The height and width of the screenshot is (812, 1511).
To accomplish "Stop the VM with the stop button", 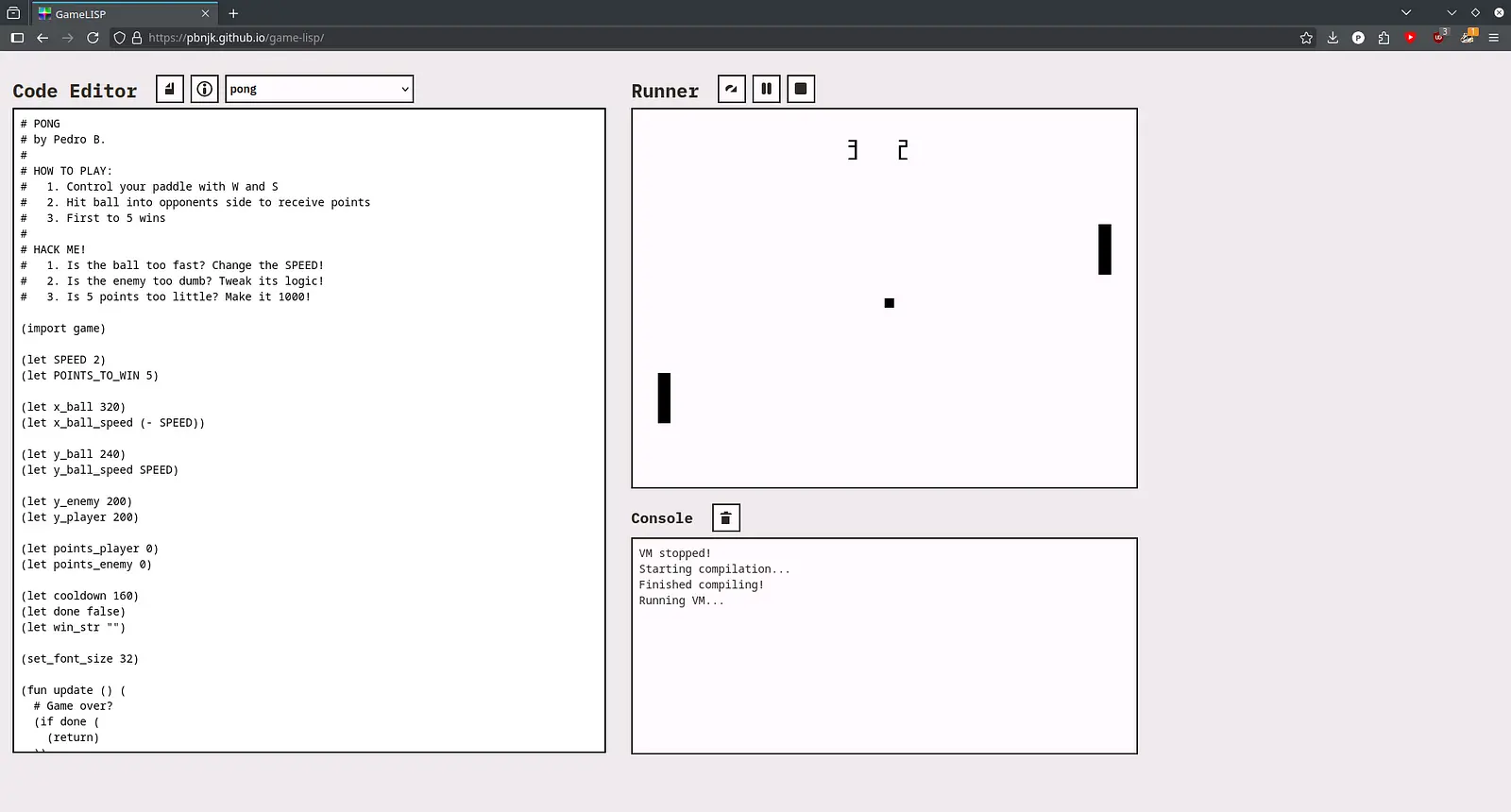I will [x=801, y=89].
